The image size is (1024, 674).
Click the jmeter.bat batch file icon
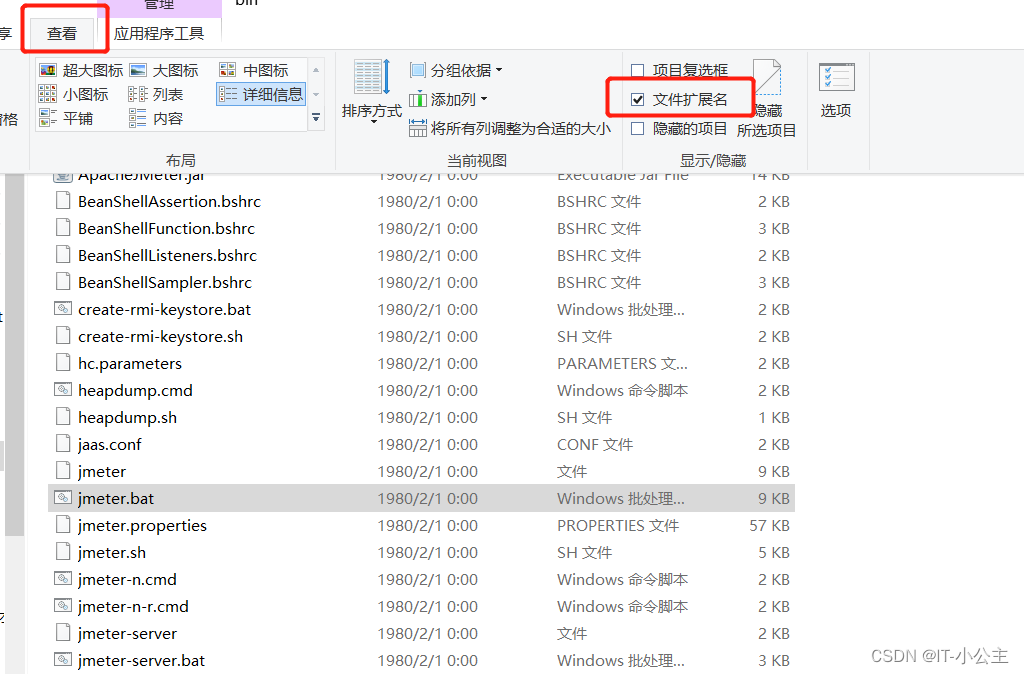point(63,498)
